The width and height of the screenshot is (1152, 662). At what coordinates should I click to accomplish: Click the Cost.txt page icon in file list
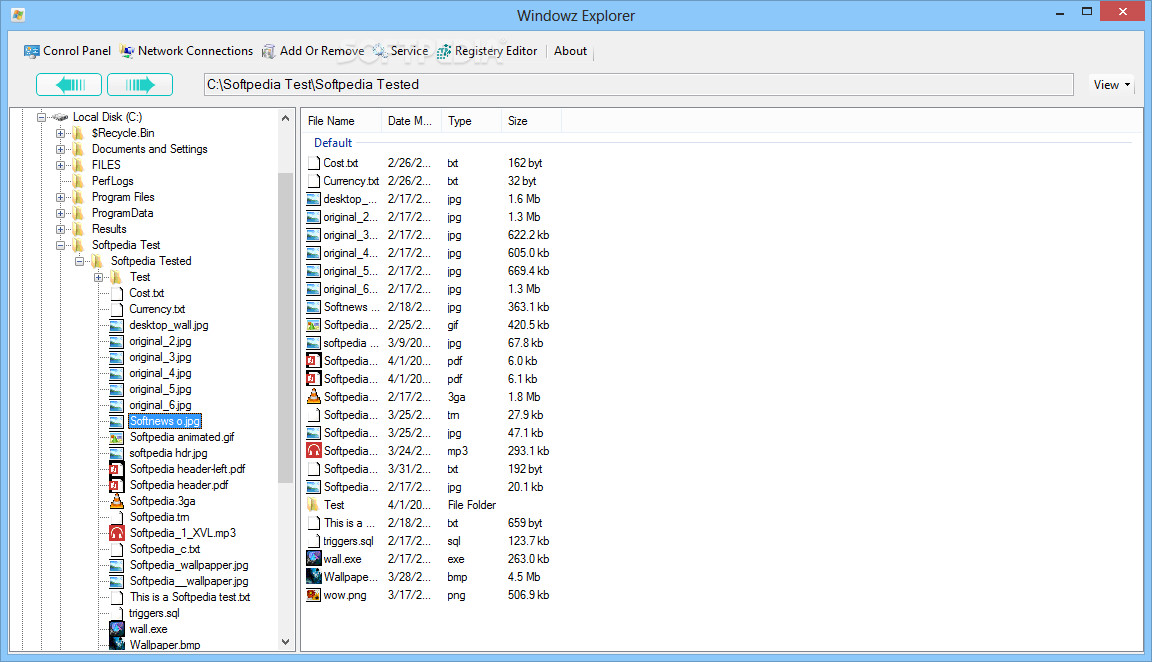pos(314,163)
